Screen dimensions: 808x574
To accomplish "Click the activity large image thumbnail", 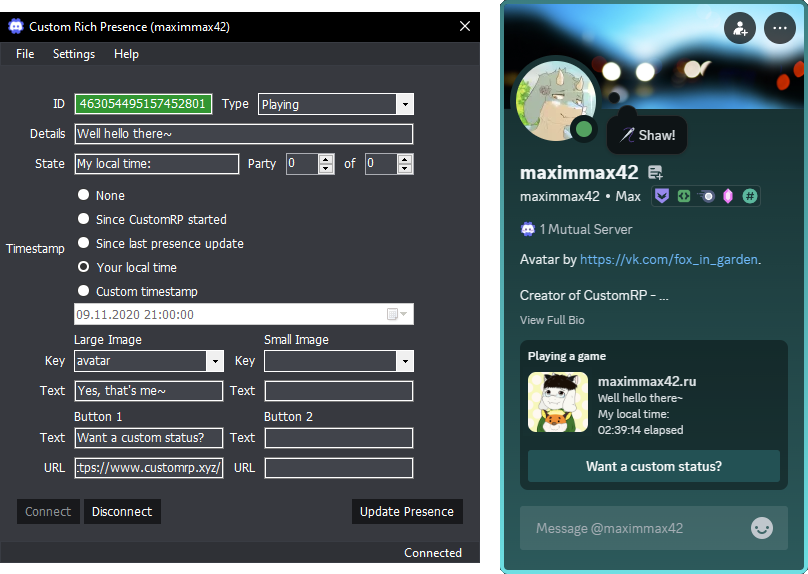I will pos(558,402).
